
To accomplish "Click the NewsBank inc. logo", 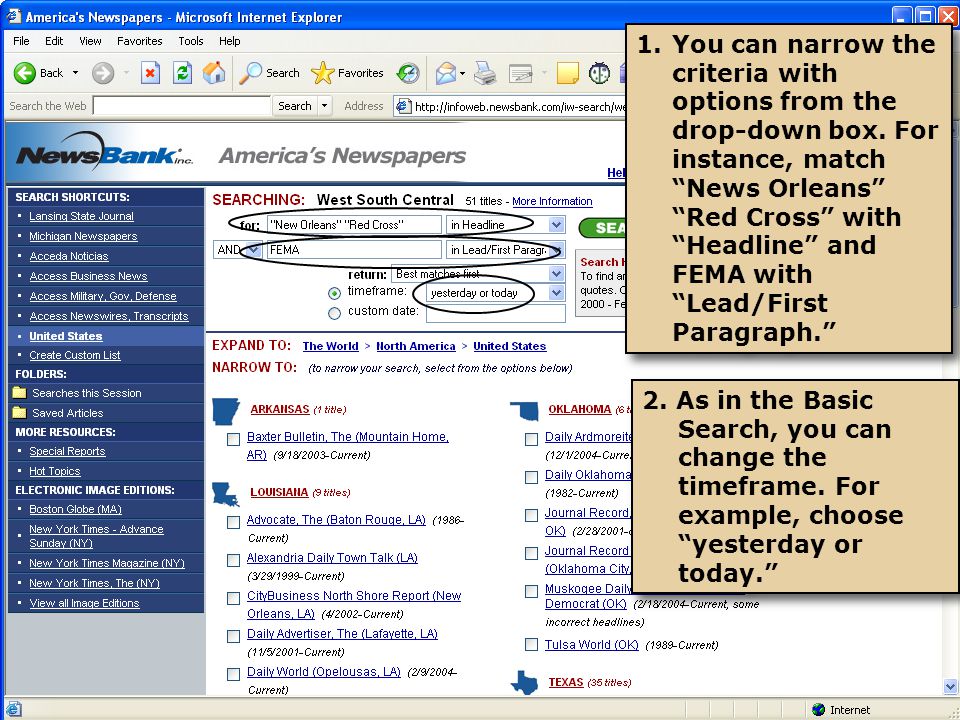I will (104, 149).
